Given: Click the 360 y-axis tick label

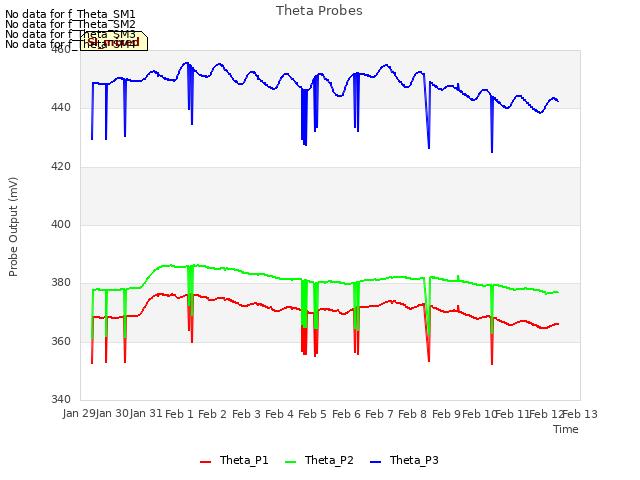Looking at the screenshot, I should [61, 341].
